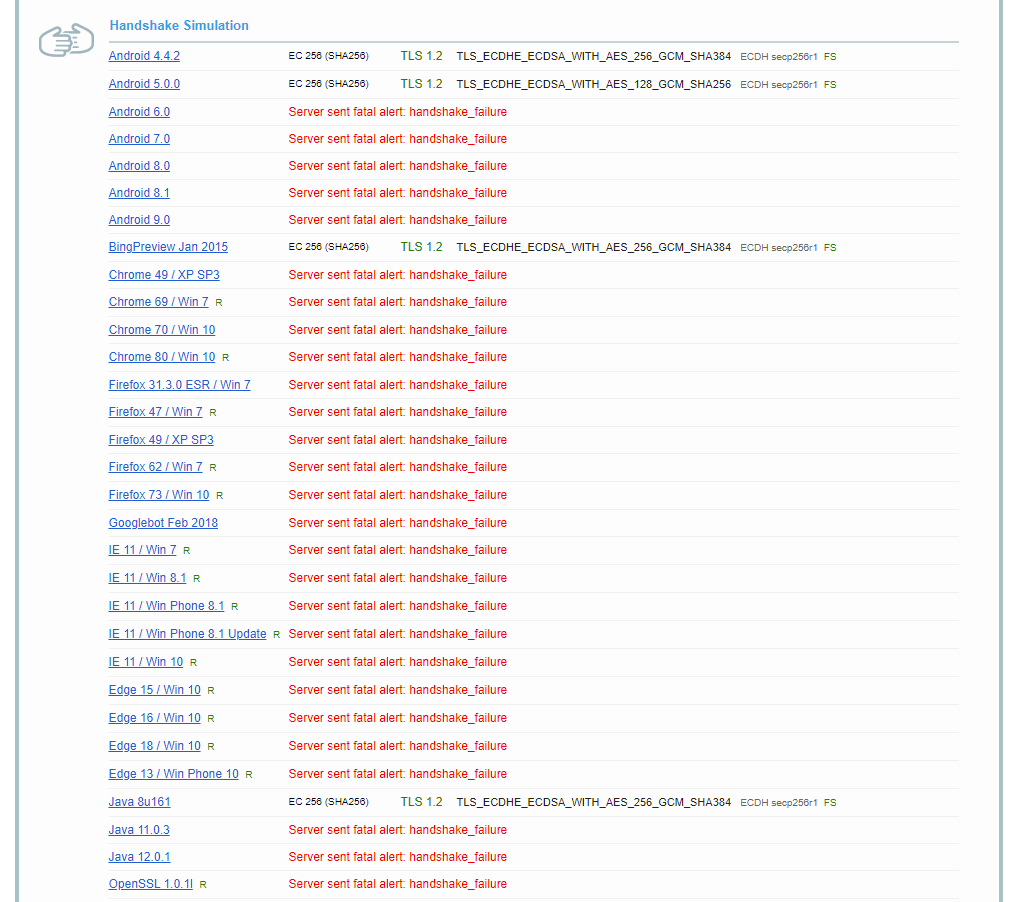Click the TLS 1.2 label in the Android 4.4.2 row

(421, 56)
